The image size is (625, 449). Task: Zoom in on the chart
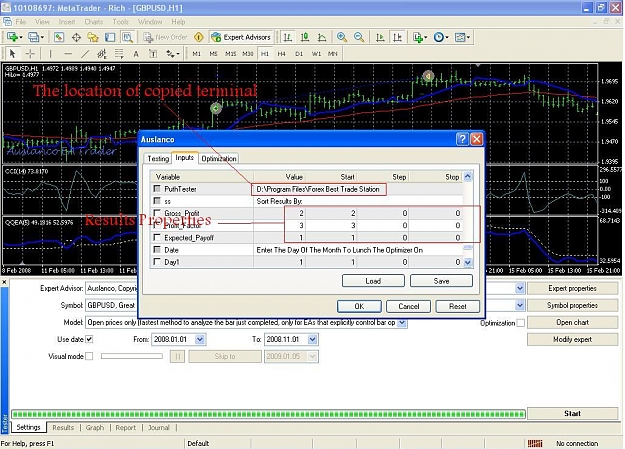tap(342, 37)
